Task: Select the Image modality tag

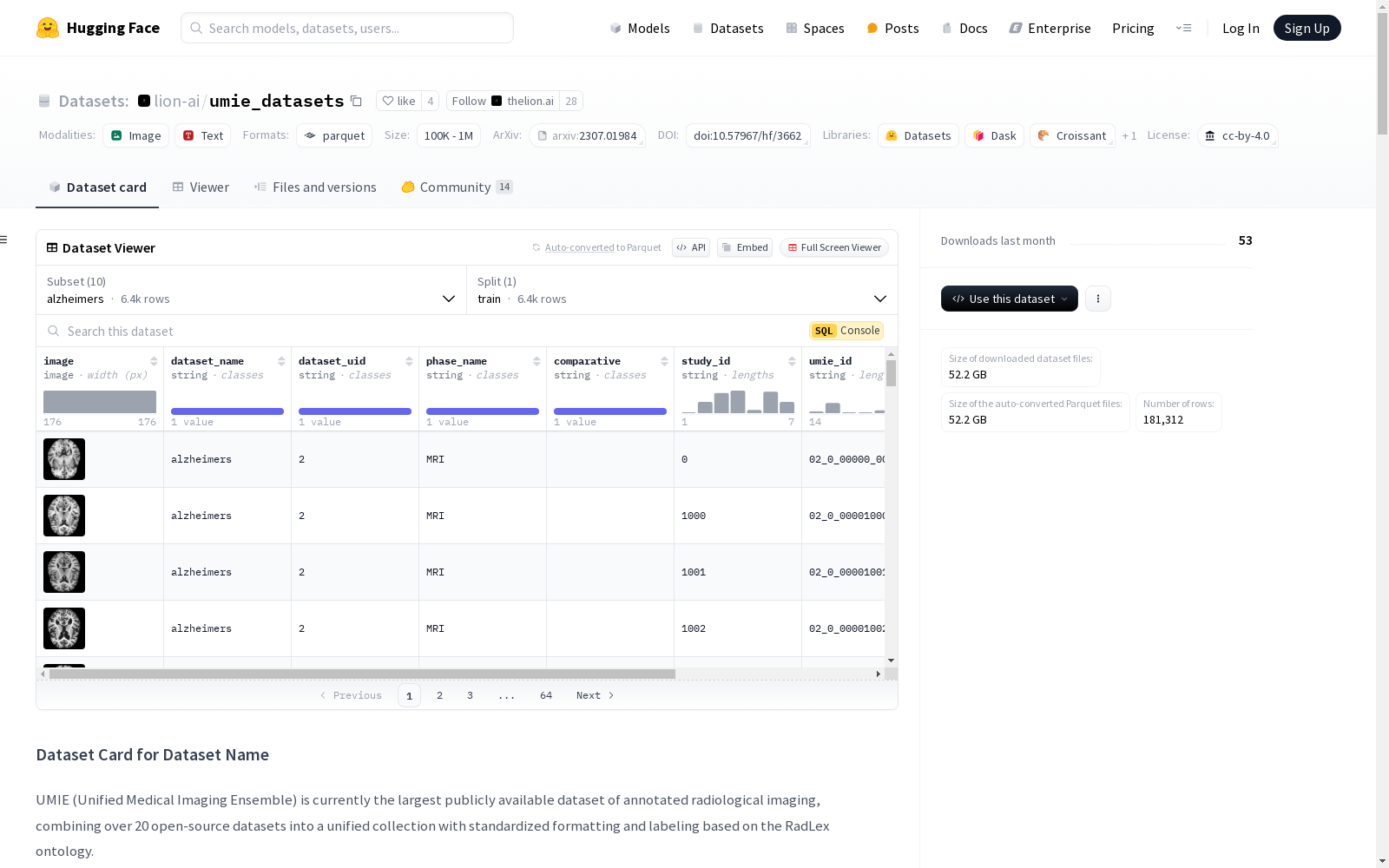Action: 136,135
